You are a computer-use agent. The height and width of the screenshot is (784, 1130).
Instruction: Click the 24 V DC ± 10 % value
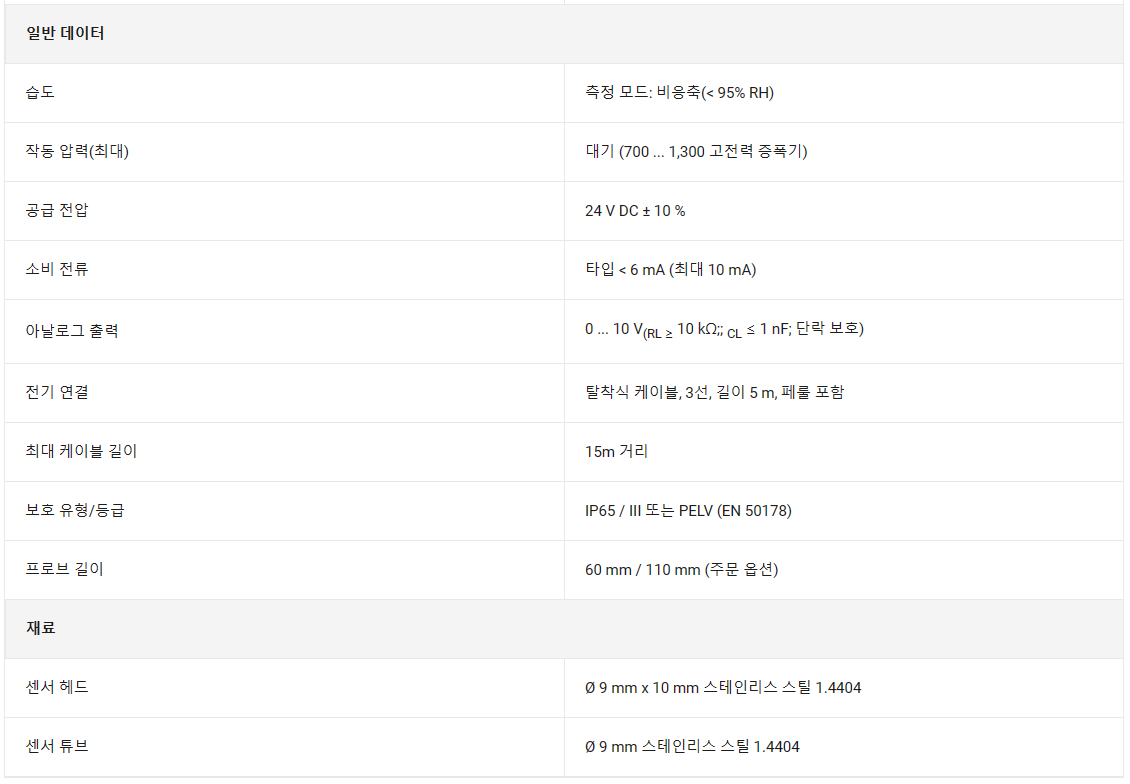[x=635, y=211]
